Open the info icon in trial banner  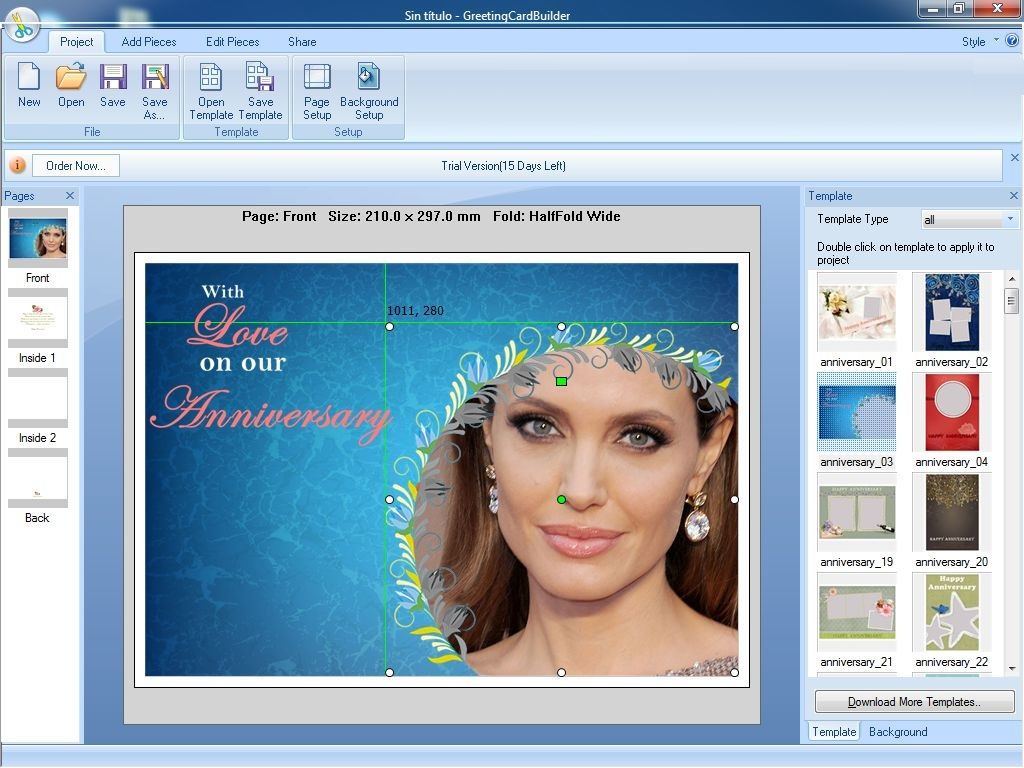tap(17, 165)
